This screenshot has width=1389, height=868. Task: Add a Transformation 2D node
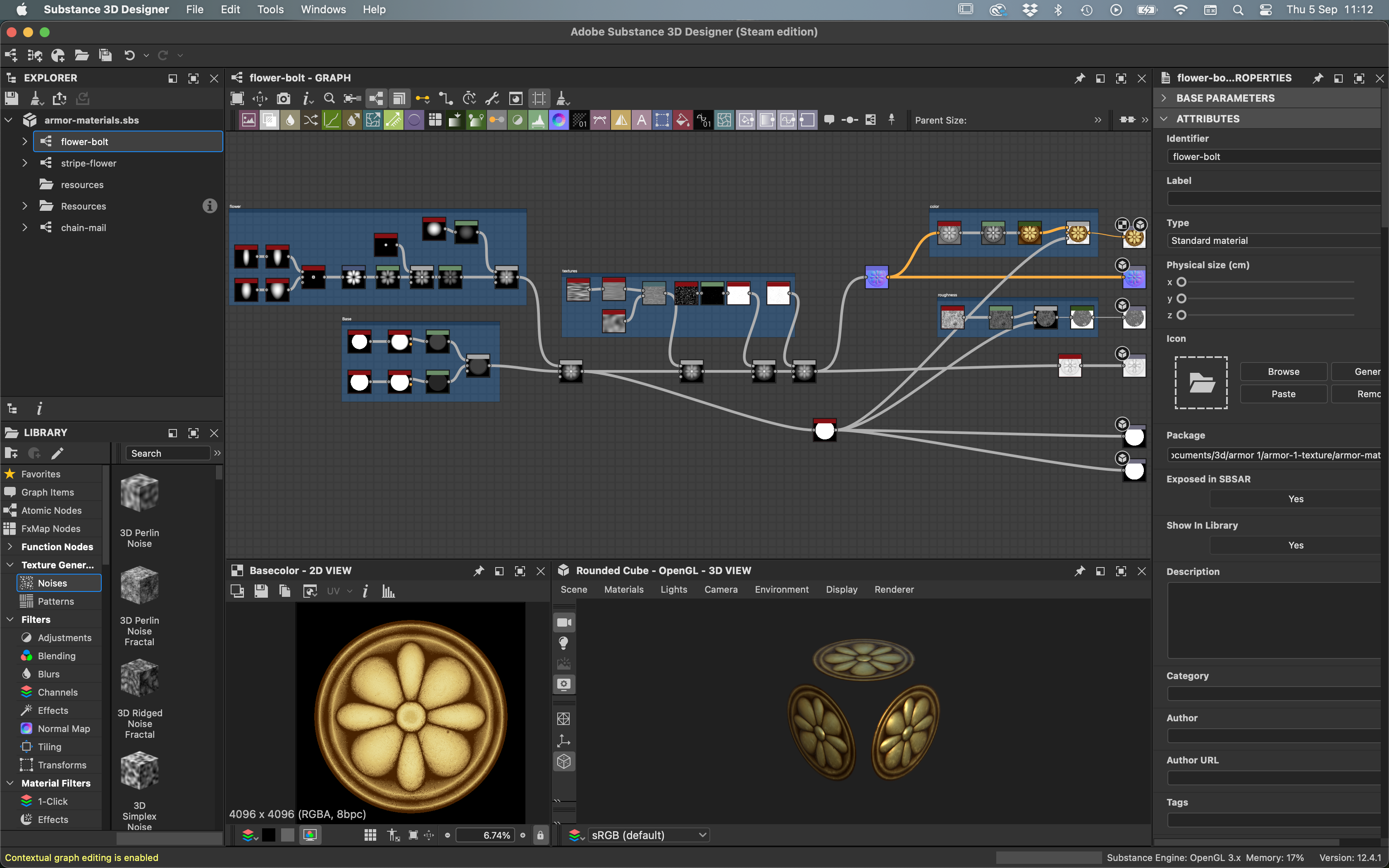[662, 120]
